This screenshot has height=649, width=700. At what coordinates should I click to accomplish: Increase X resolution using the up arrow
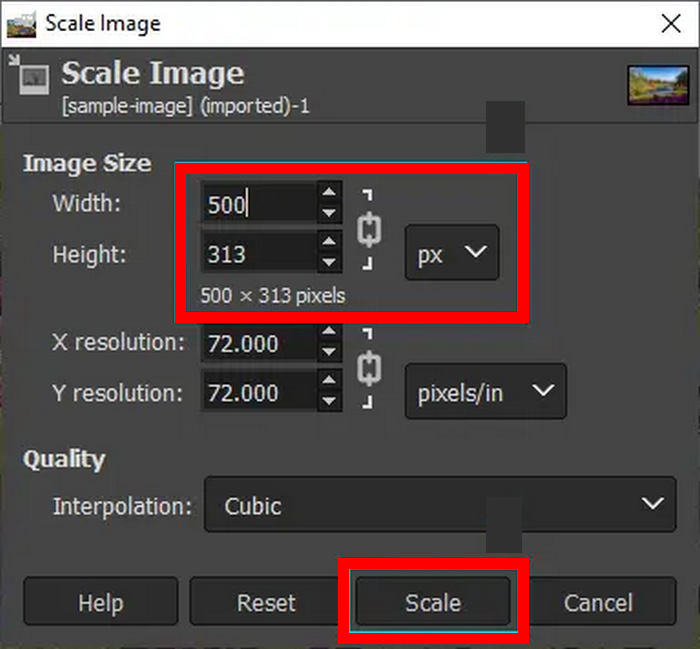(329, 332)
